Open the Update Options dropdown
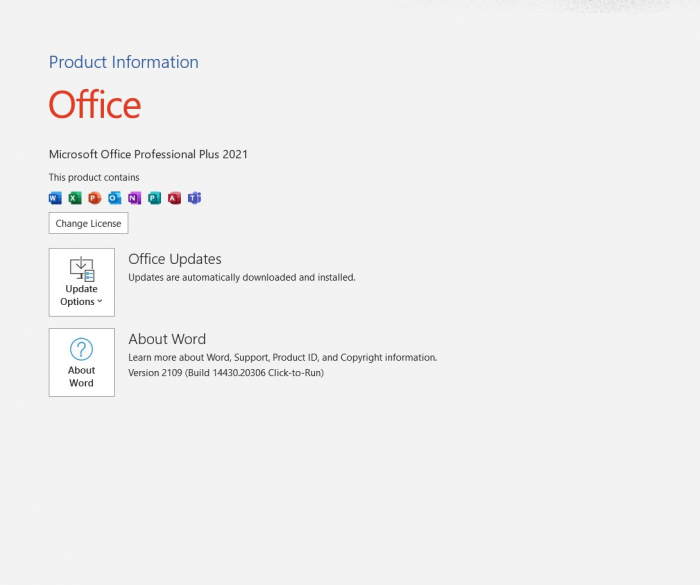The height and width of the screenshot is (585, 700). point(82,282)
